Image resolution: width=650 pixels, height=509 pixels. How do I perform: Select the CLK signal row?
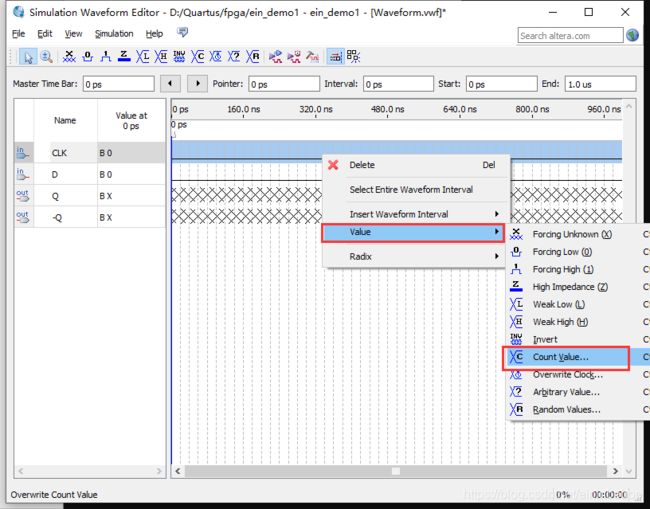(90, 153)
